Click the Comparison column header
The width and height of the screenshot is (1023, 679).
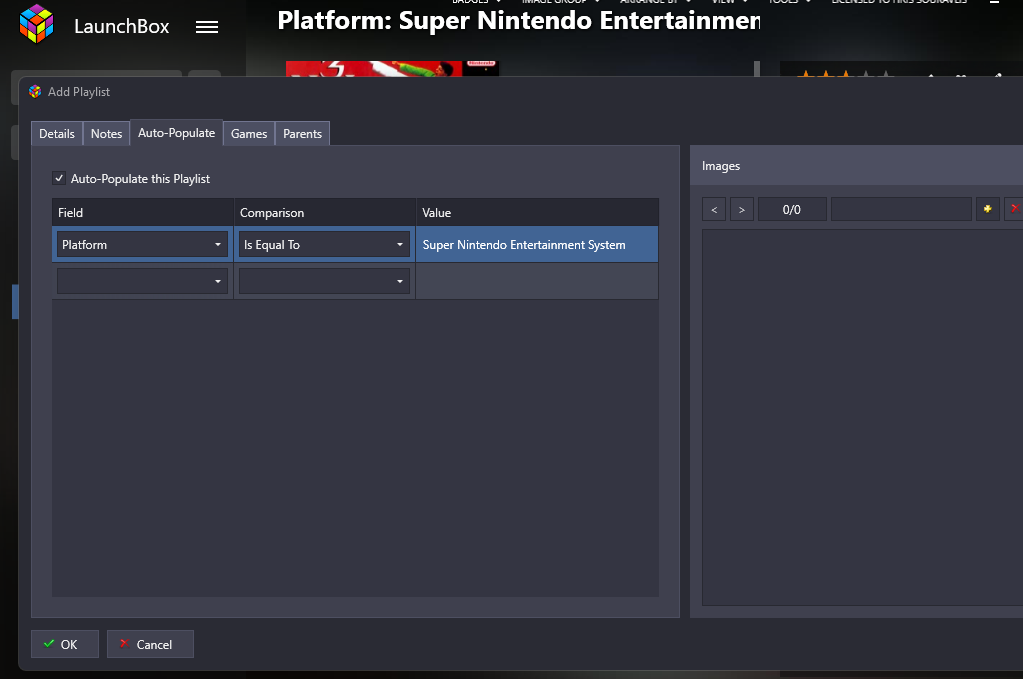325,213
